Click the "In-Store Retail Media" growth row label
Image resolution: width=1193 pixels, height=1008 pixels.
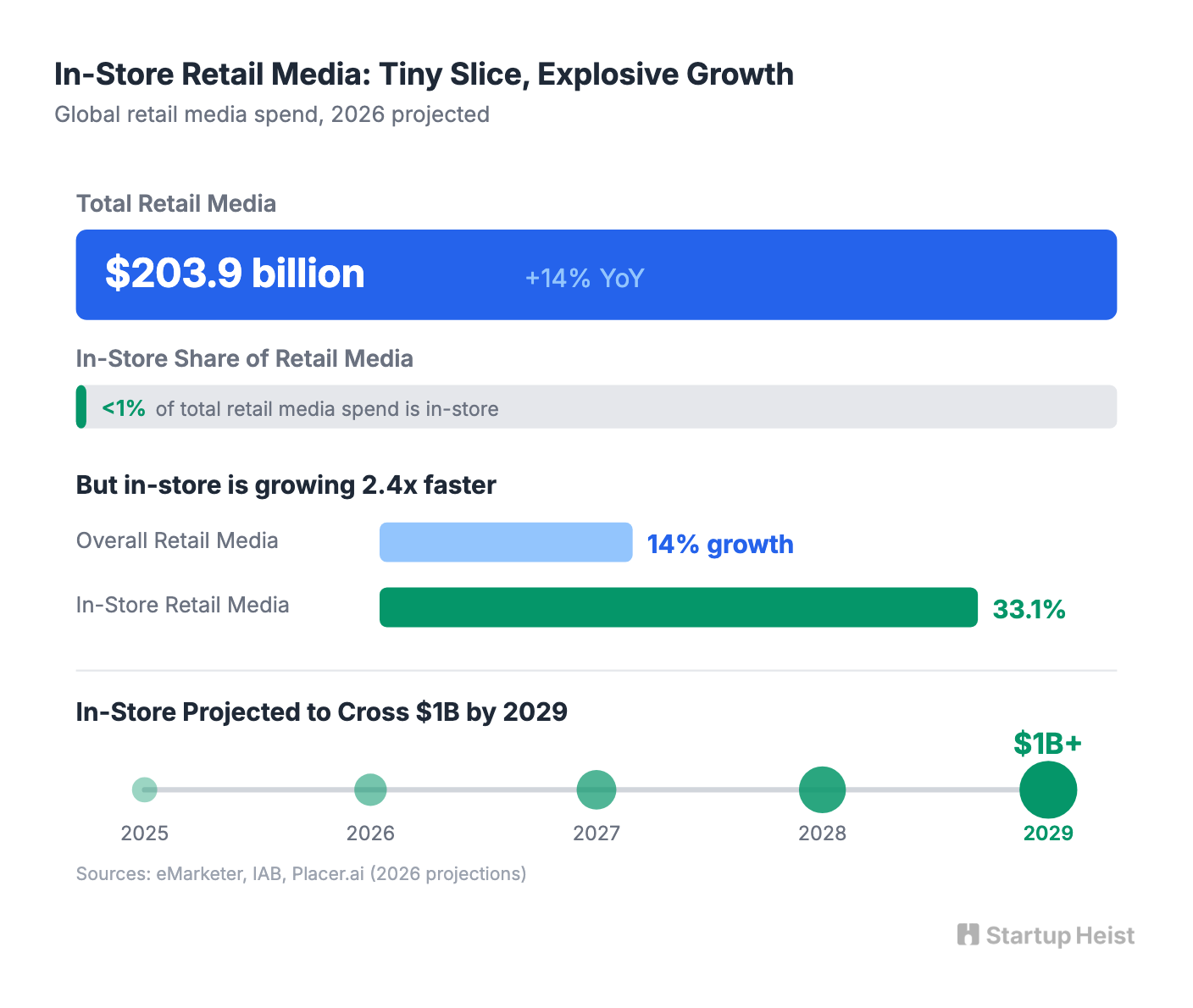[x=183, y=605]
